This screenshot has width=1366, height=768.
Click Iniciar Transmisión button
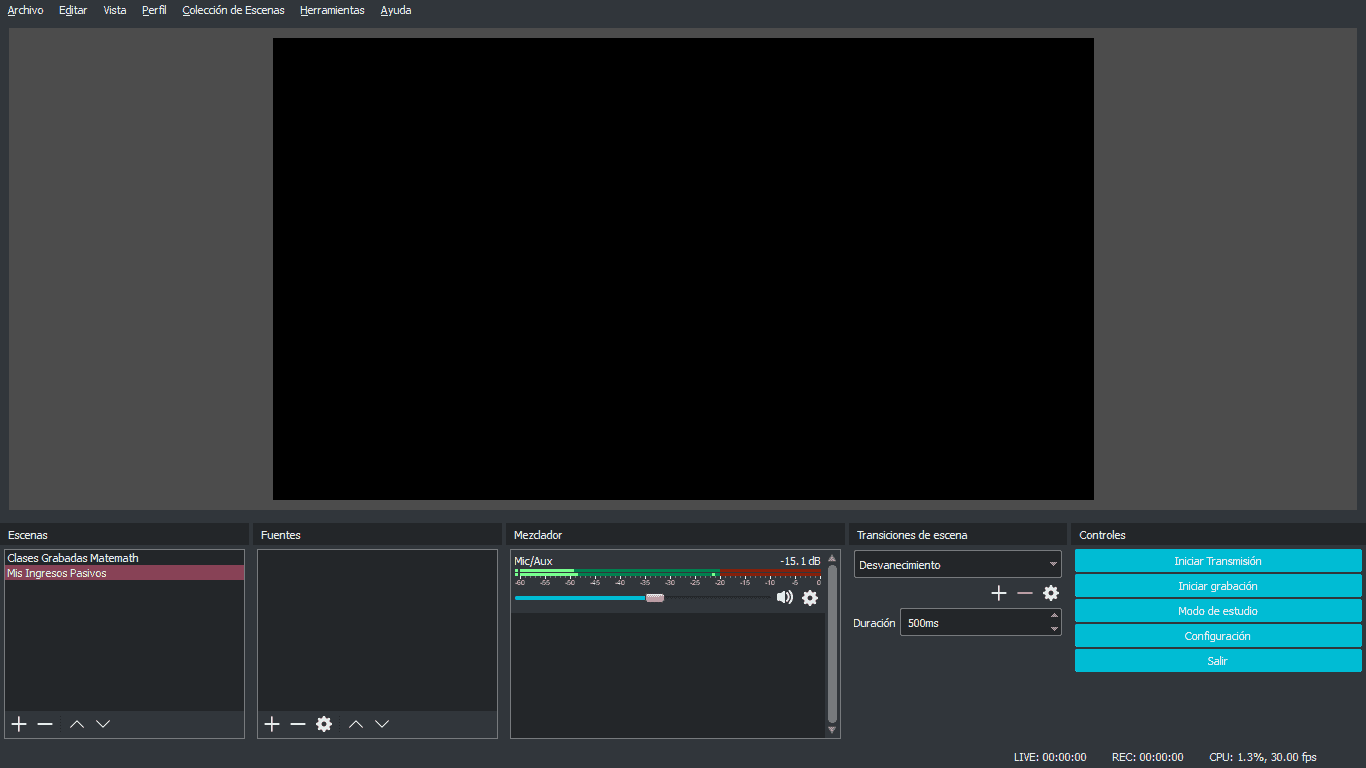(1217, 561)
